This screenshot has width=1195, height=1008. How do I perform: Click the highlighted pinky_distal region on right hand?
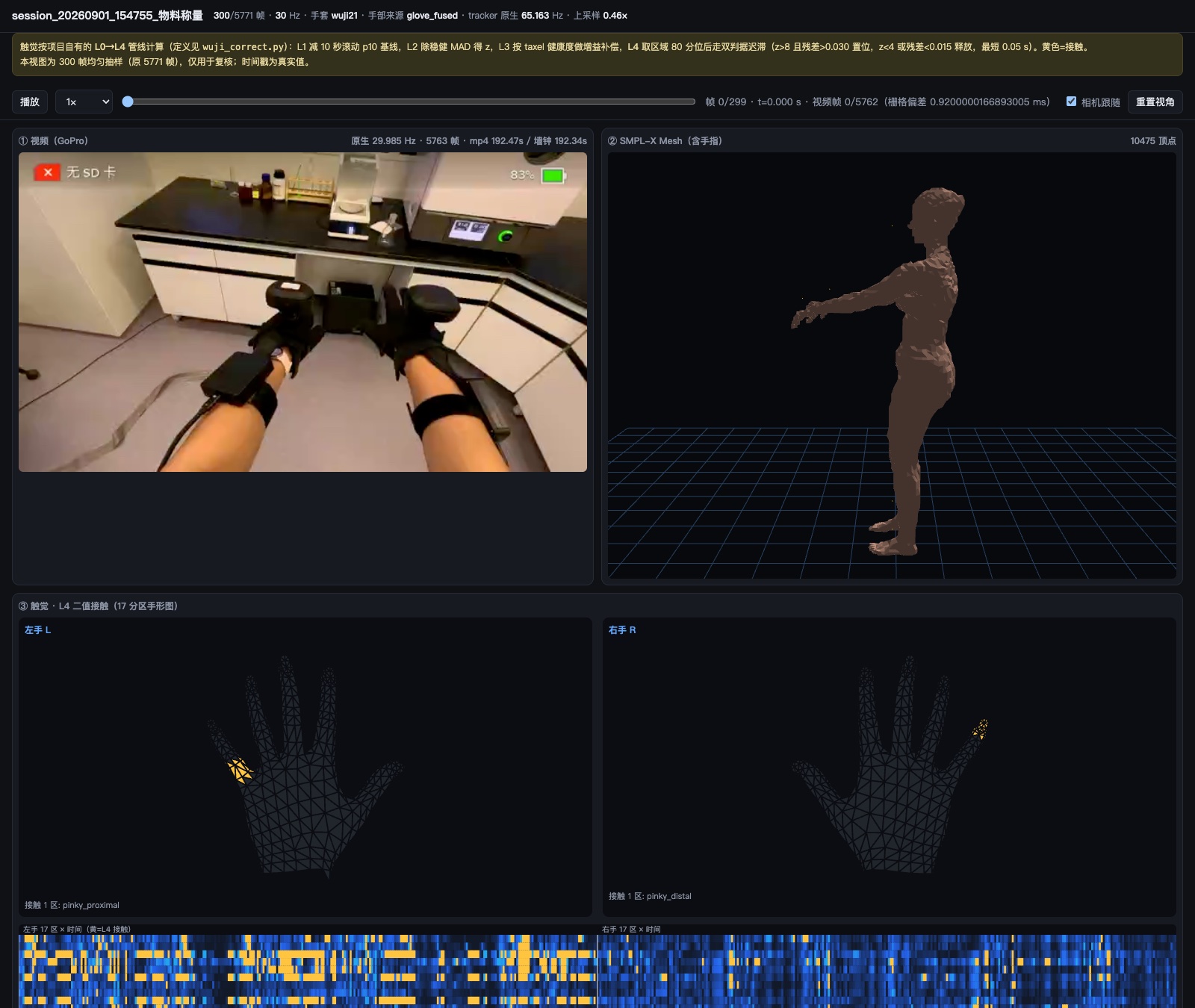981,729
